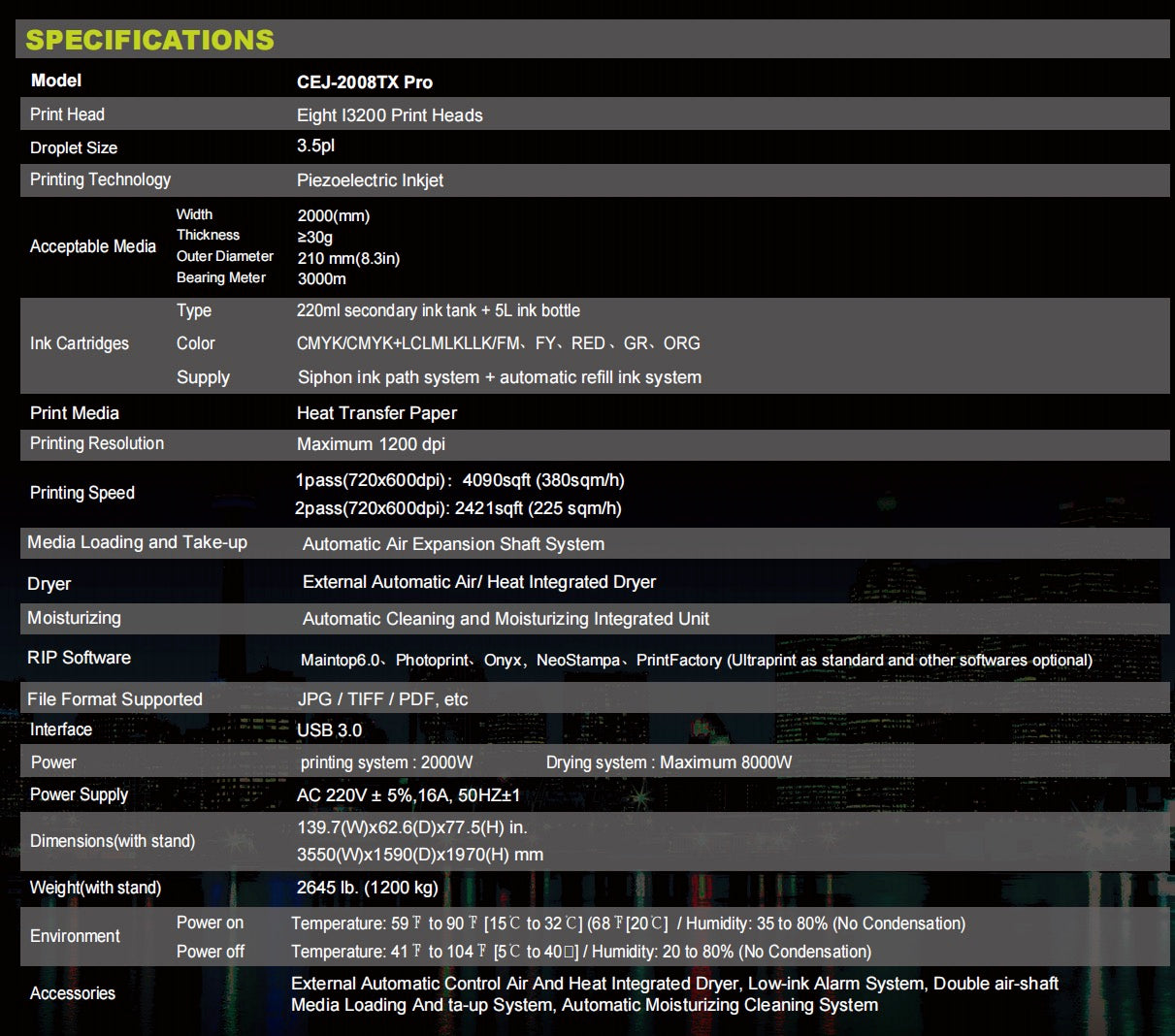Viewport: 1175px width, 1036px height.
Task: Select the Siphon ink path system text
Action: click(x=499, y=377)
